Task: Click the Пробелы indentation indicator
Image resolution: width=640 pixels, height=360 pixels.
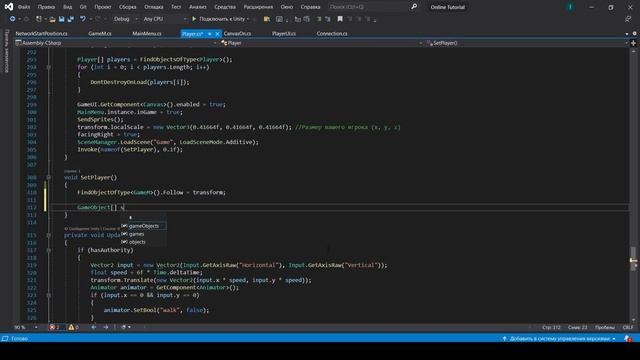Action: (x=604, y=327)
